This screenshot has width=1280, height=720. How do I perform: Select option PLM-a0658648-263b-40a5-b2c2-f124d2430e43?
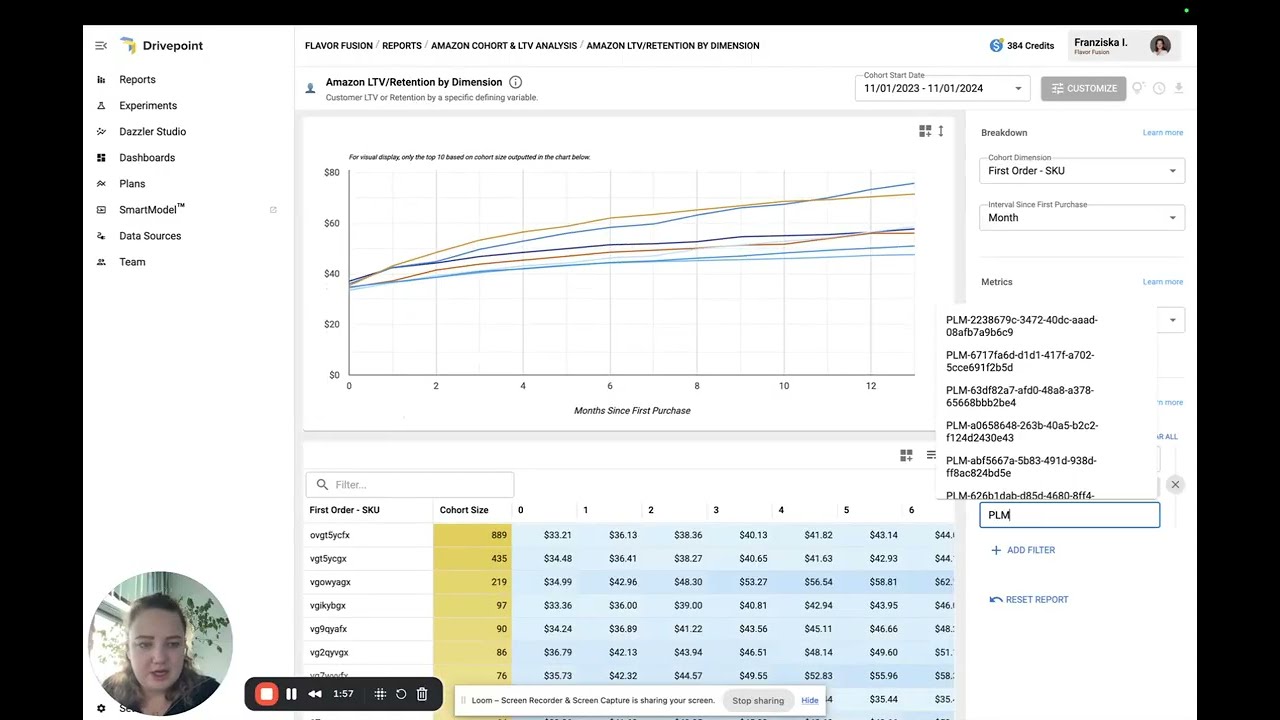point(1046,431)
